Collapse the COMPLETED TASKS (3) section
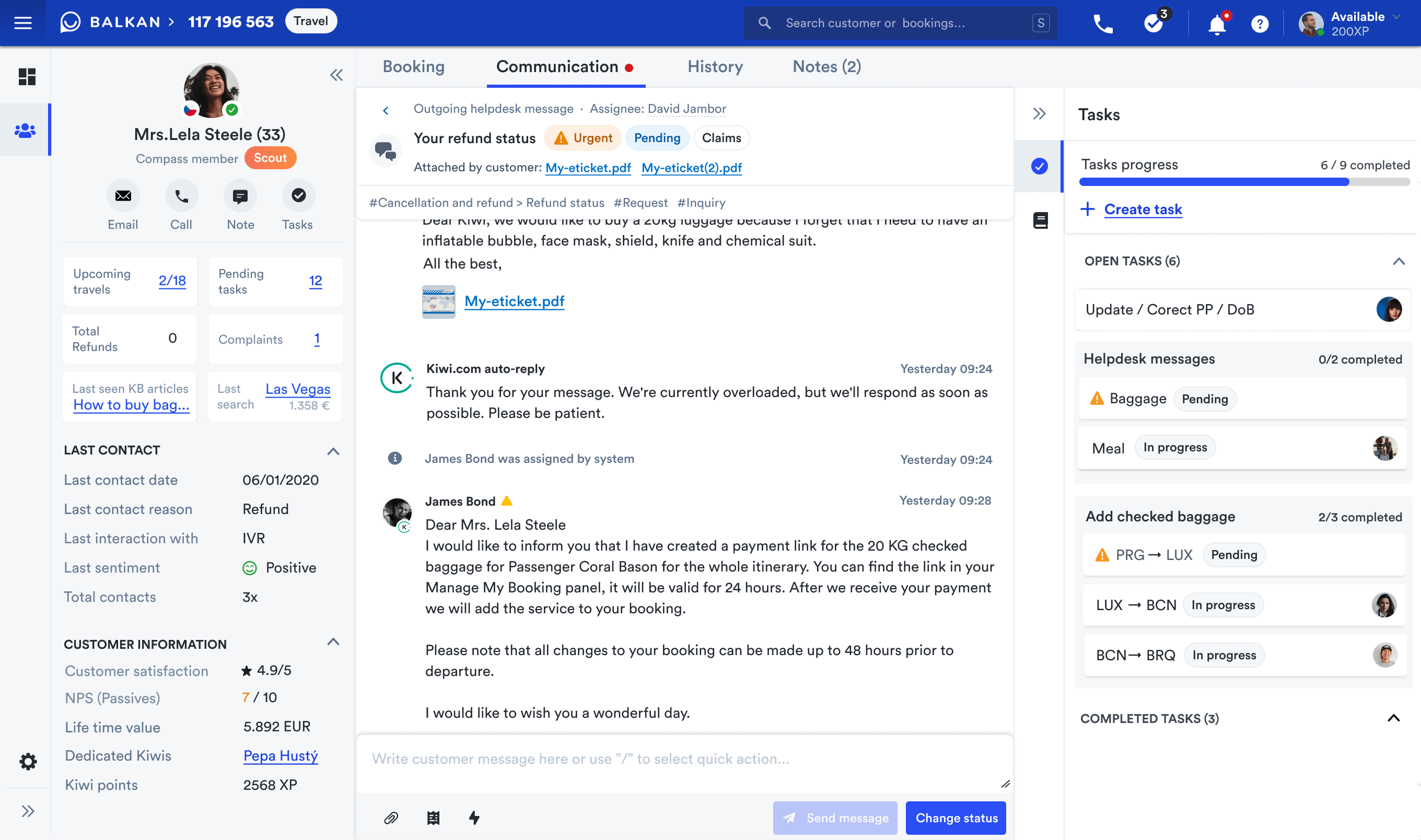1421x840 pixels. [x=1393, y=718]
